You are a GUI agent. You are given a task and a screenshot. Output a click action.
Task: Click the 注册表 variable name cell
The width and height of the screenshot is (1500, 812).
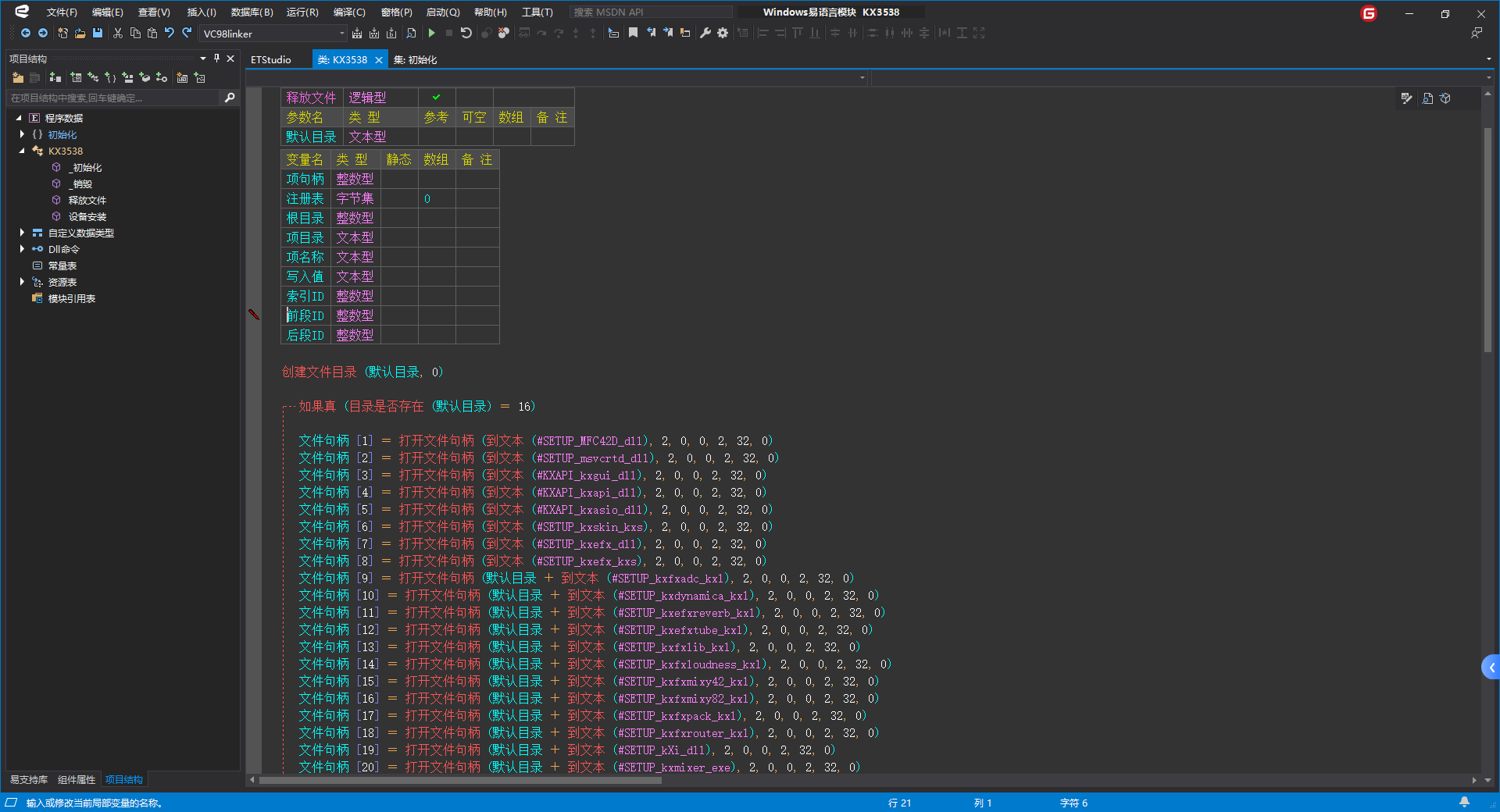305,198
